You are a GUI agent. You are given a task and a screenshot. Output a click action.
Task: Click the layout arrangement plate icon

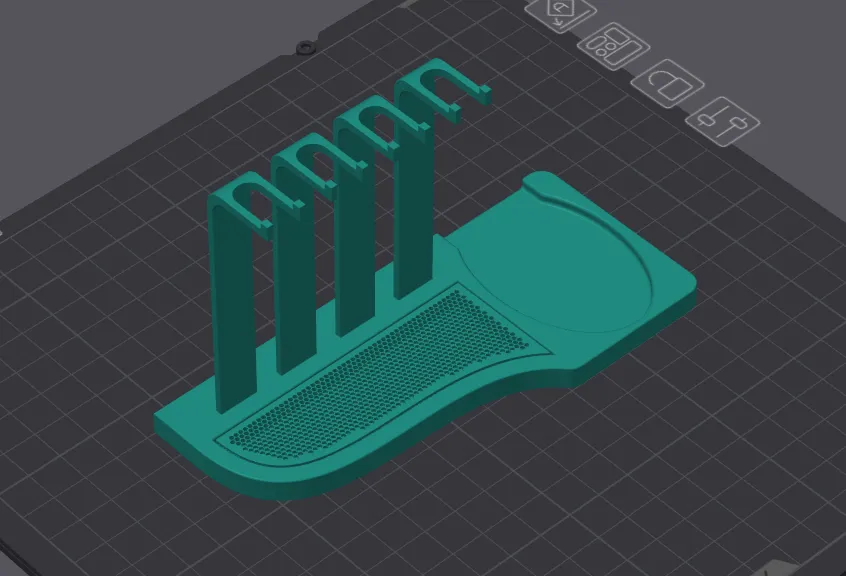pyautogui.click(x=612, y=45)
